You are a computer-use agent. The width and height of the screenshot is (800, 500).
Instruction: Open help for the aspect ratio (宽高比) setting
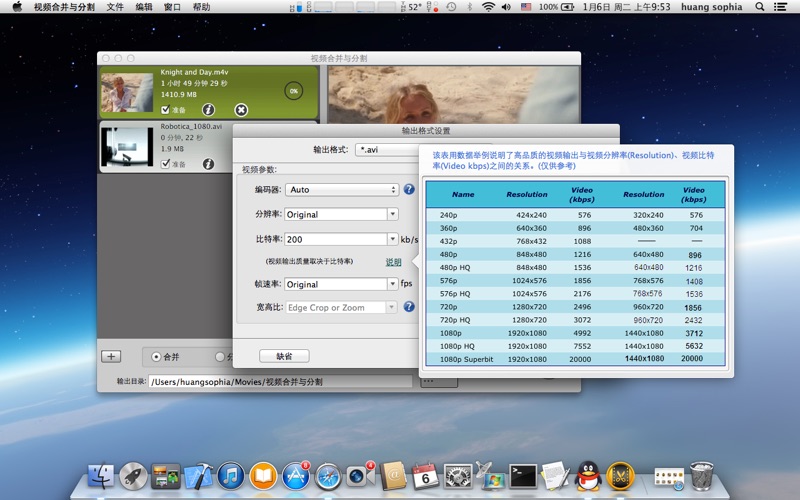[409, 307]
